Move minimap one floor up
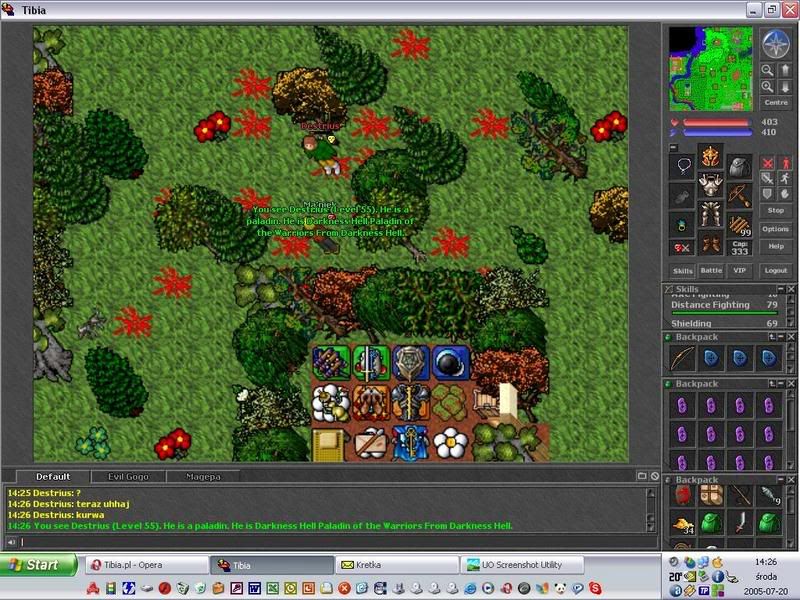 click(x=785, y=70)
